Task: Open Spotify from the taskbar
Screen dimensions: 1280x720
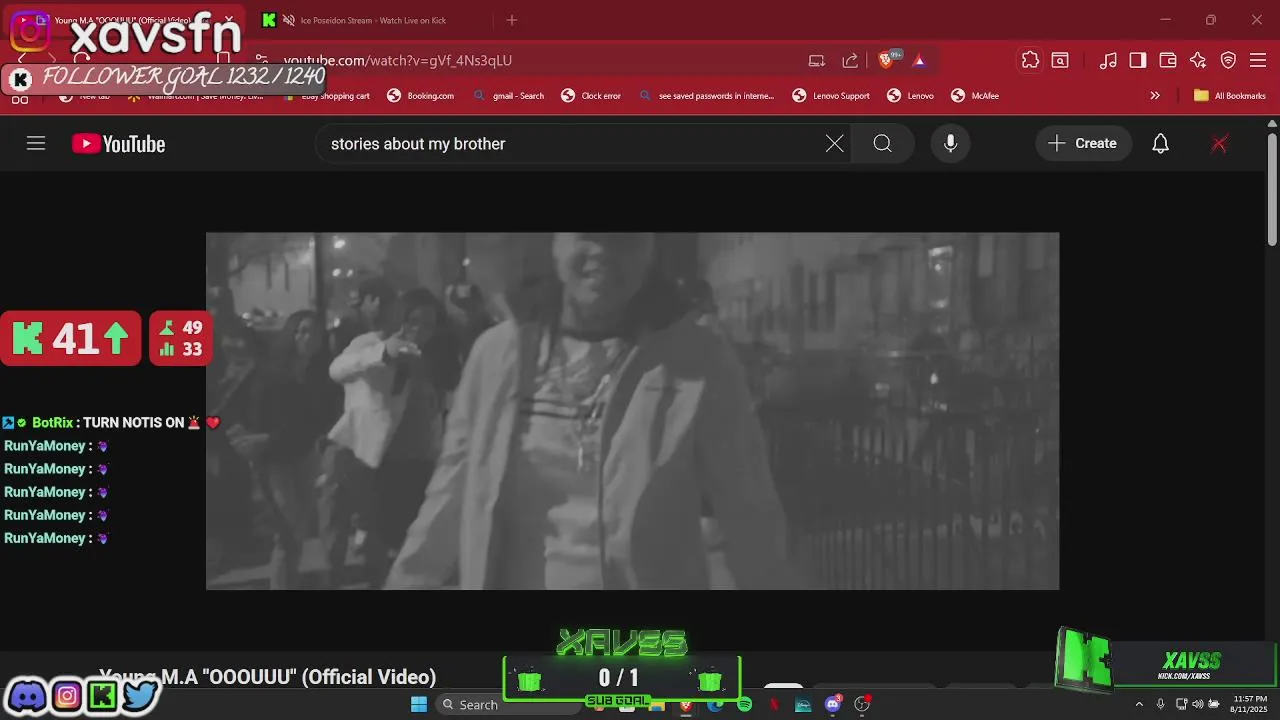Action: coord(745,705)
